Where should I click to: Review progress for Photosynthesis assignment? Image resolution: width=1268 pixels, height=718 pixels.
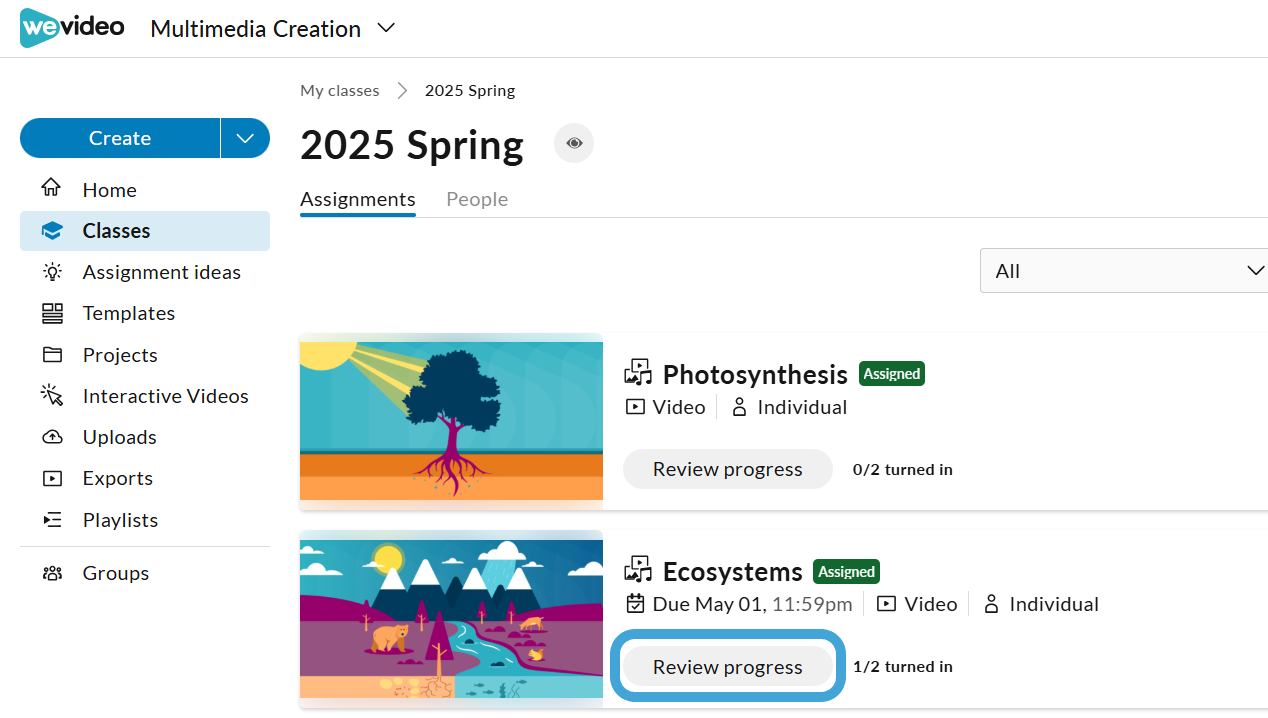[728, 469]
